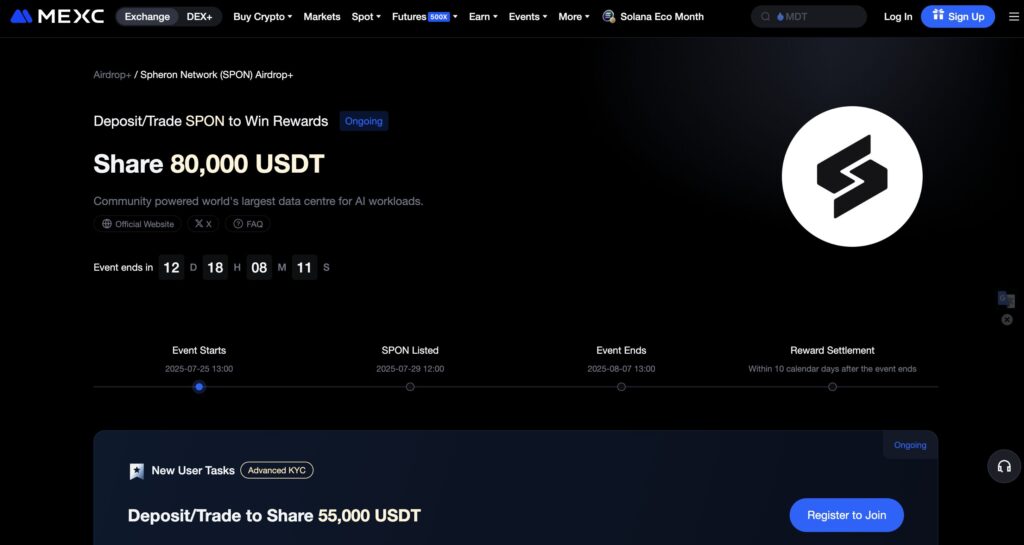Open the Markets menu item
The image size is (1024, 545).
322,16
